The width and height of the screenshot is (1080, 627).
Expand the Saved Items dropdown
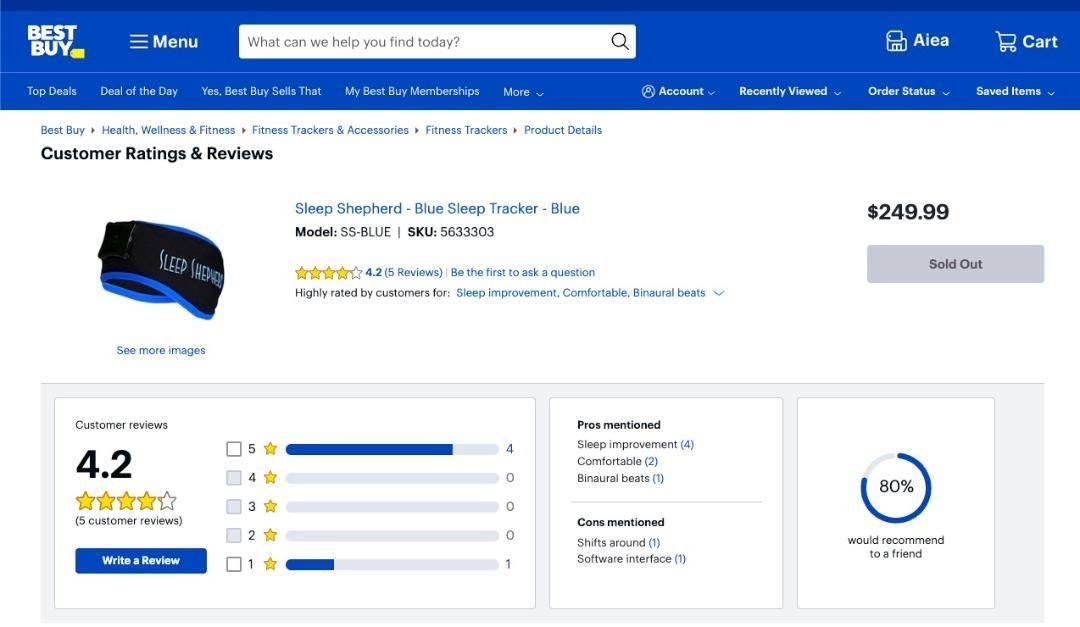point(1015,92)
